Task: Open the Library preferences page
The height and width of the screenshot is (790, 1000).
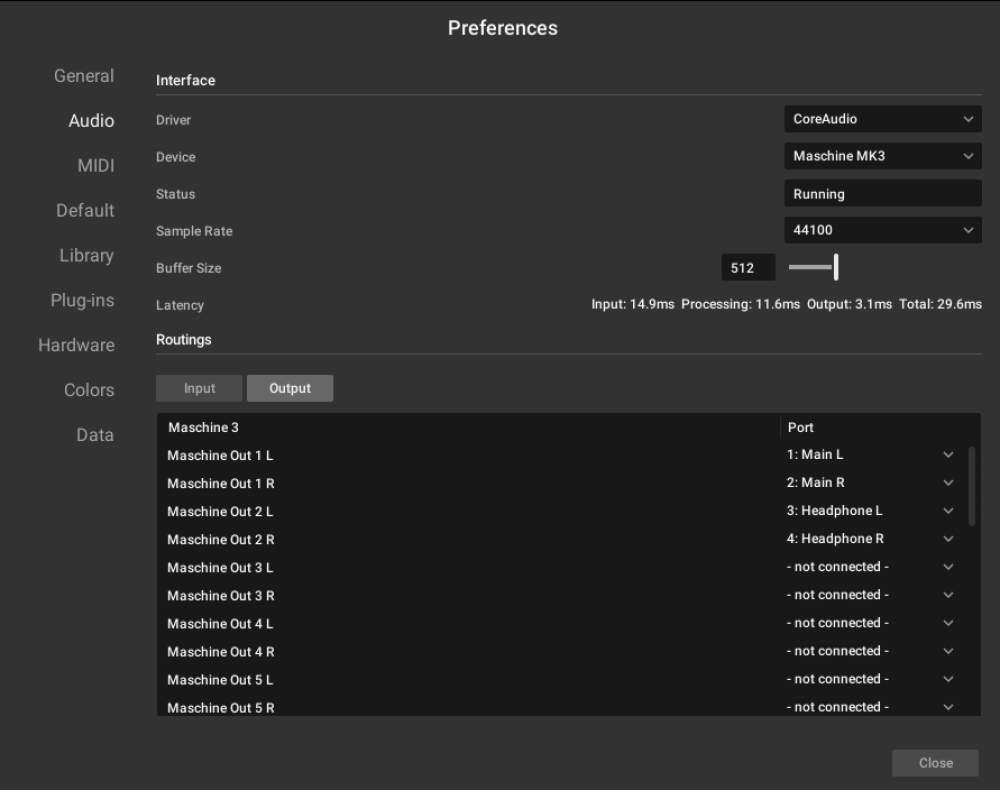Action: tap(86, 255)
